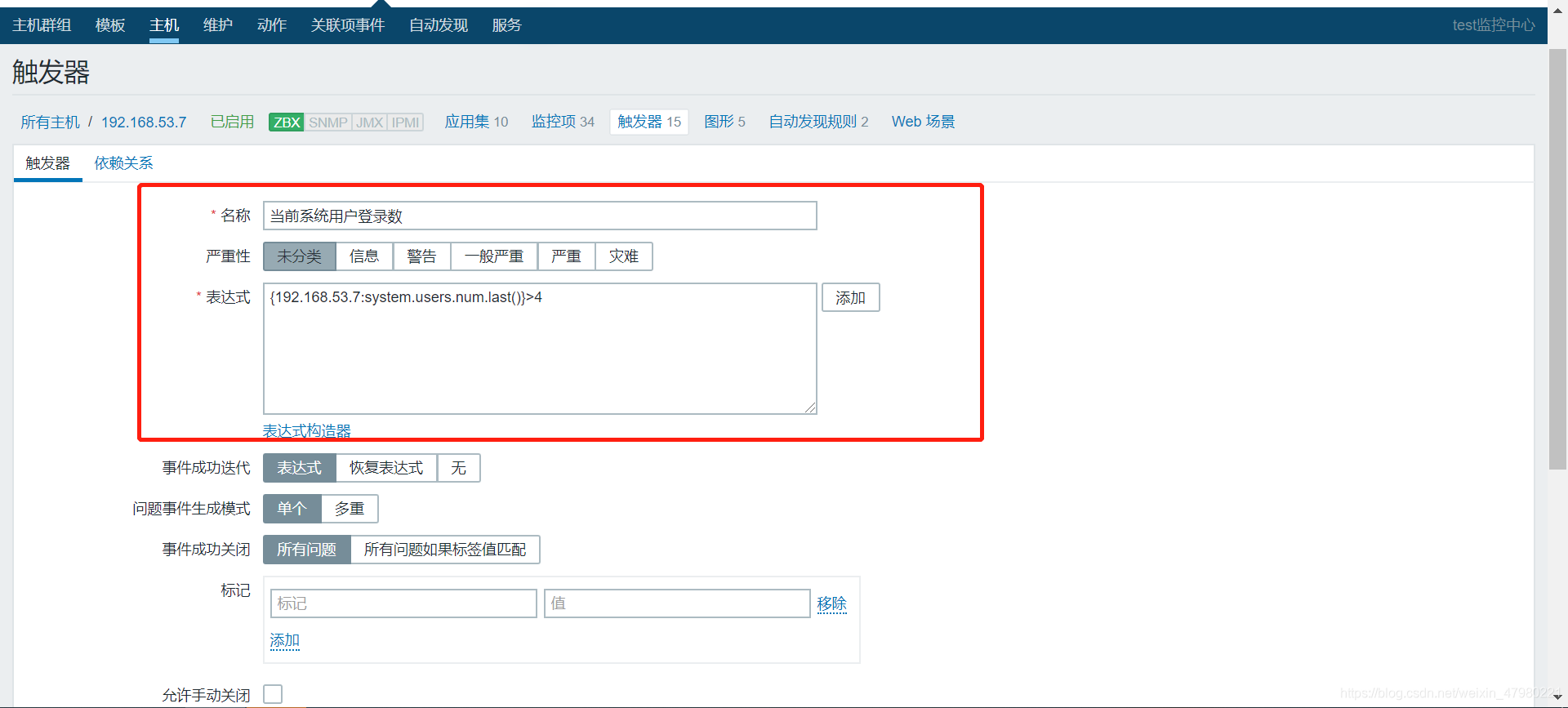Go to 应用集 10 link
Screen dimensions: 1568x708
pyautogui.click(x=476, y=122)
